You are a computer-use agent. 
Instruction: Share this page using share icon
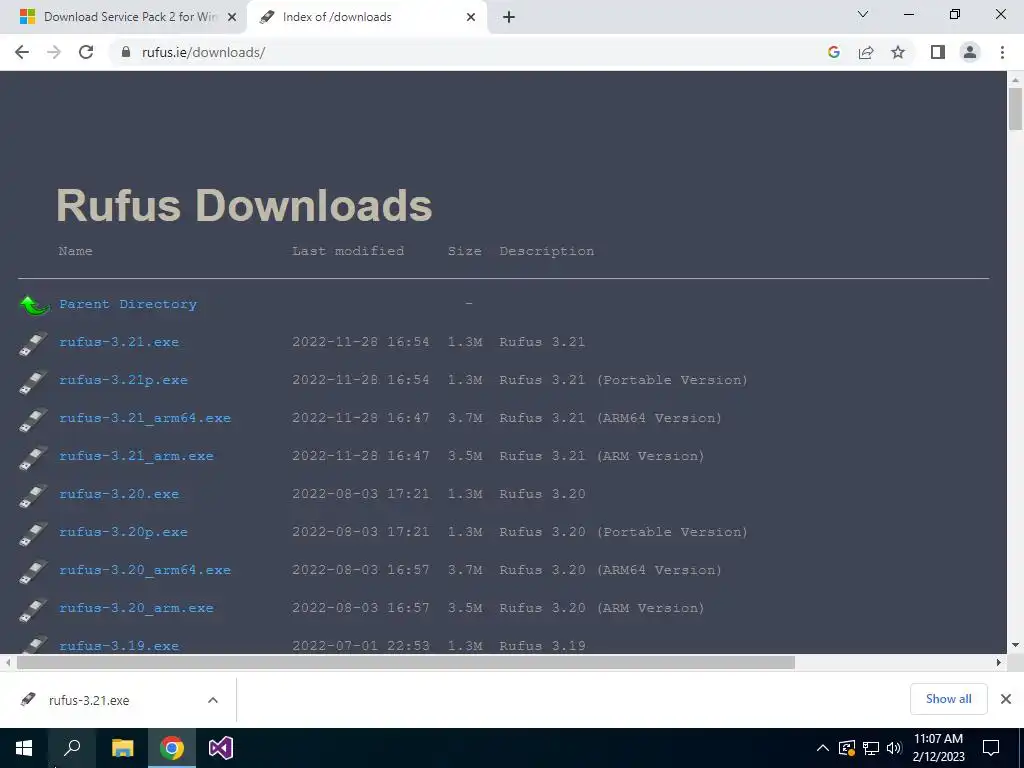866,52
